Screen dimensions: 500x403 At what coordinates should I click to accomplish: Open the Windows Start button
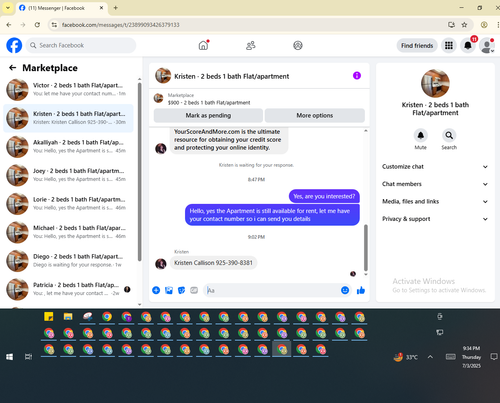tap(10, 357)
